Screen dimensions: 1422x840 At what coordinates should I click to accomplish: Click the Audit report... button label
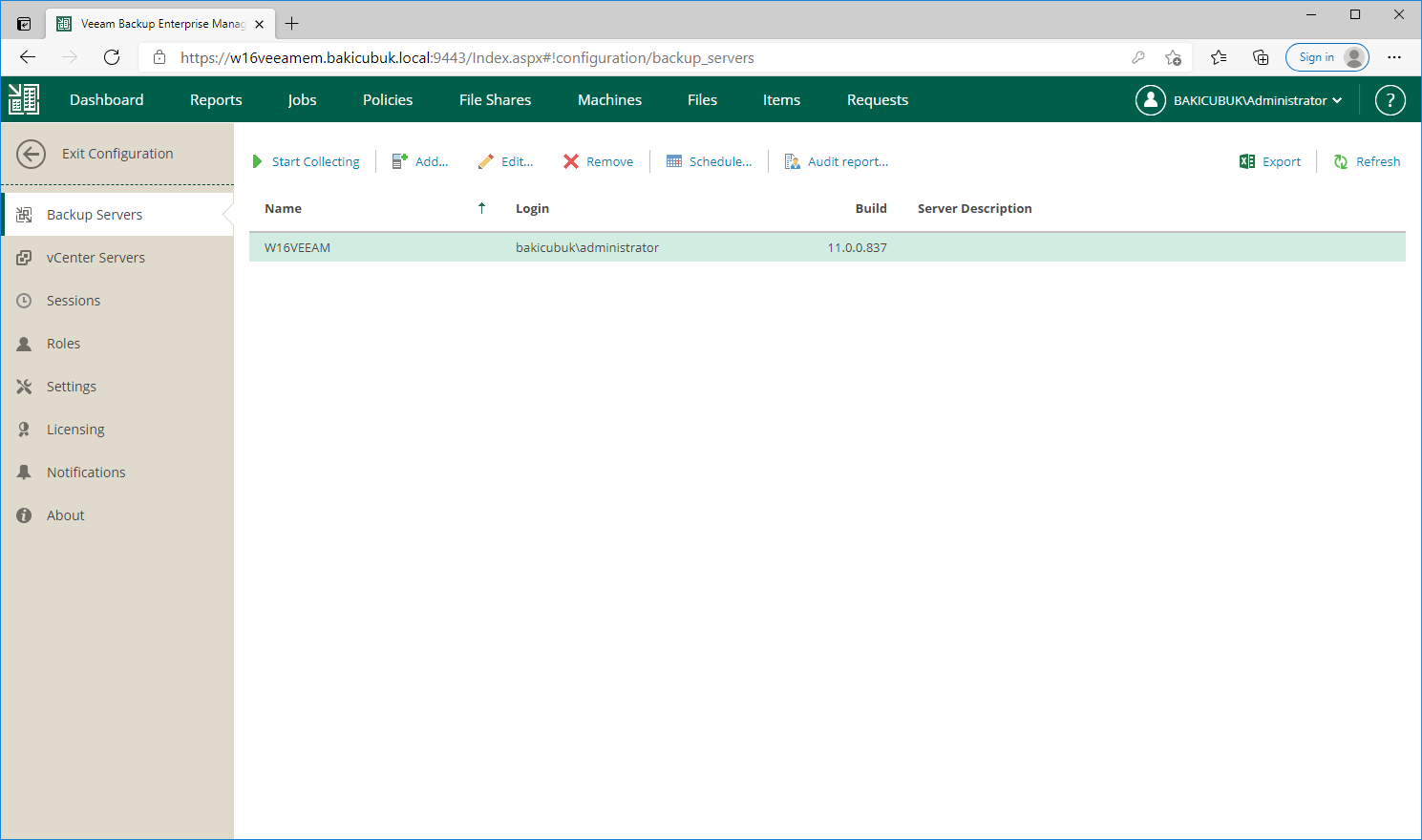848,162
